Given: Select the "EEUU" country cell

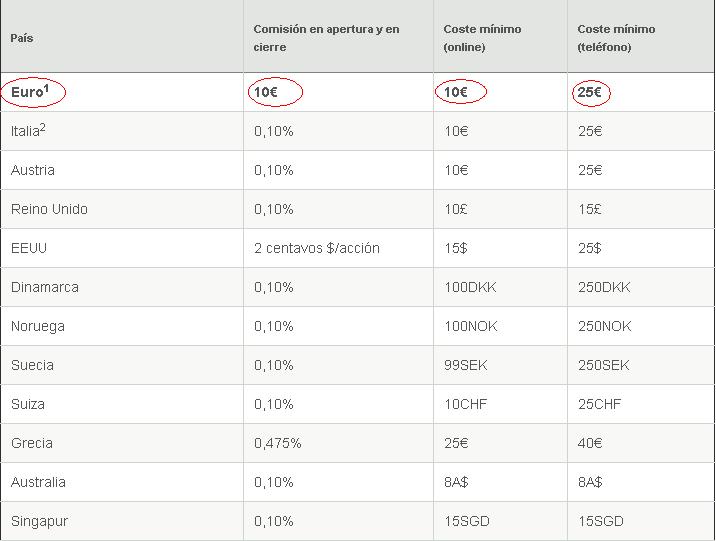Looking at the screenshot, I should click(x=30, y=248).
